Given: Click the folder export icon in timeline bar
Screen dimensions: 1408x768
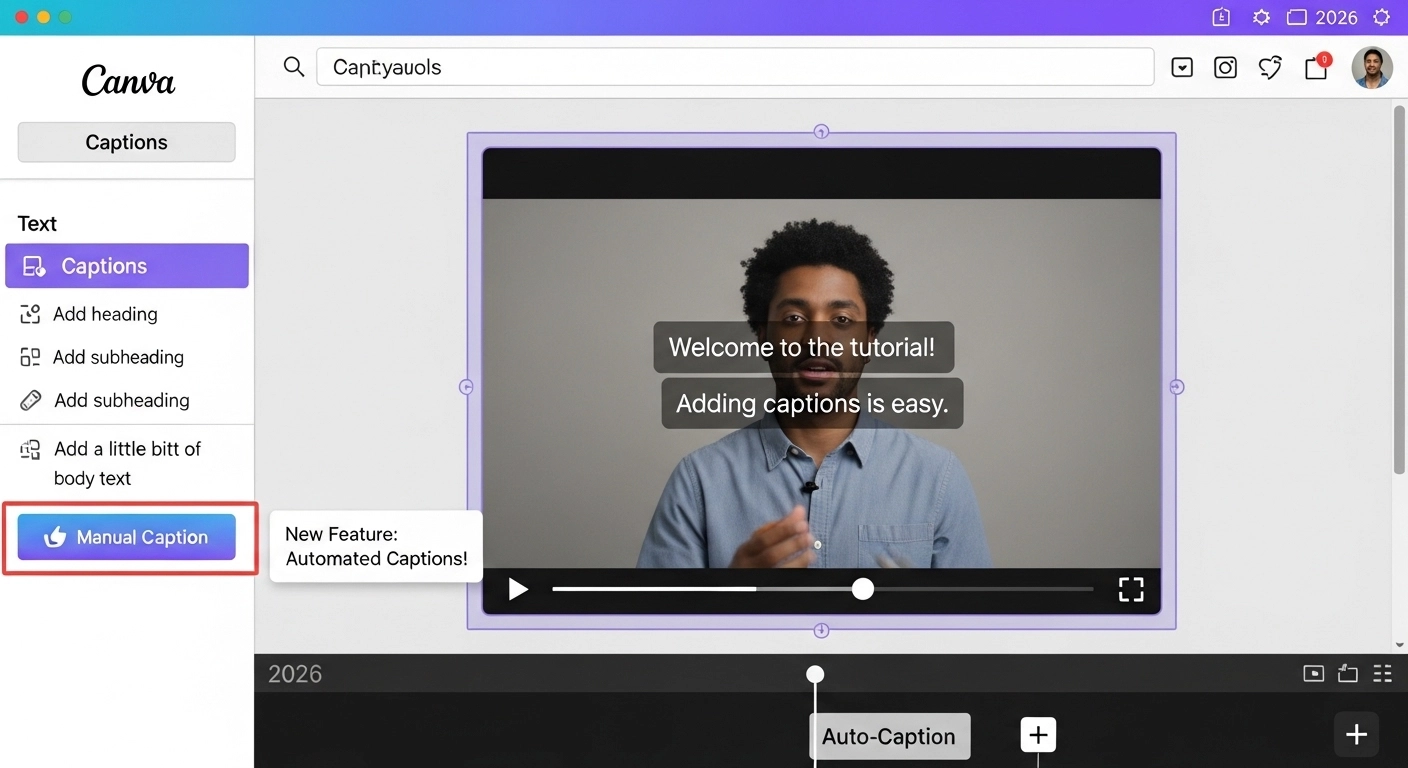Looking at the screenshot, I should point(1348,674).
